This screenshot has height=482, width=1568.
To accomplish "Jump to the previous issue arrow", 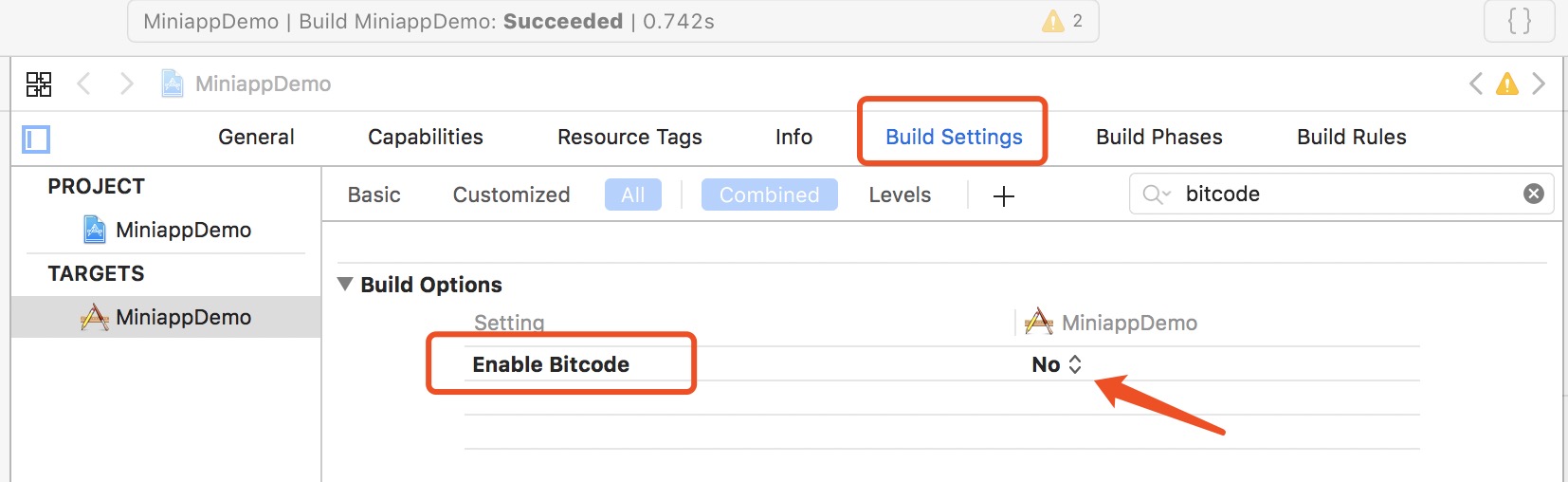I will [1475, 84].
